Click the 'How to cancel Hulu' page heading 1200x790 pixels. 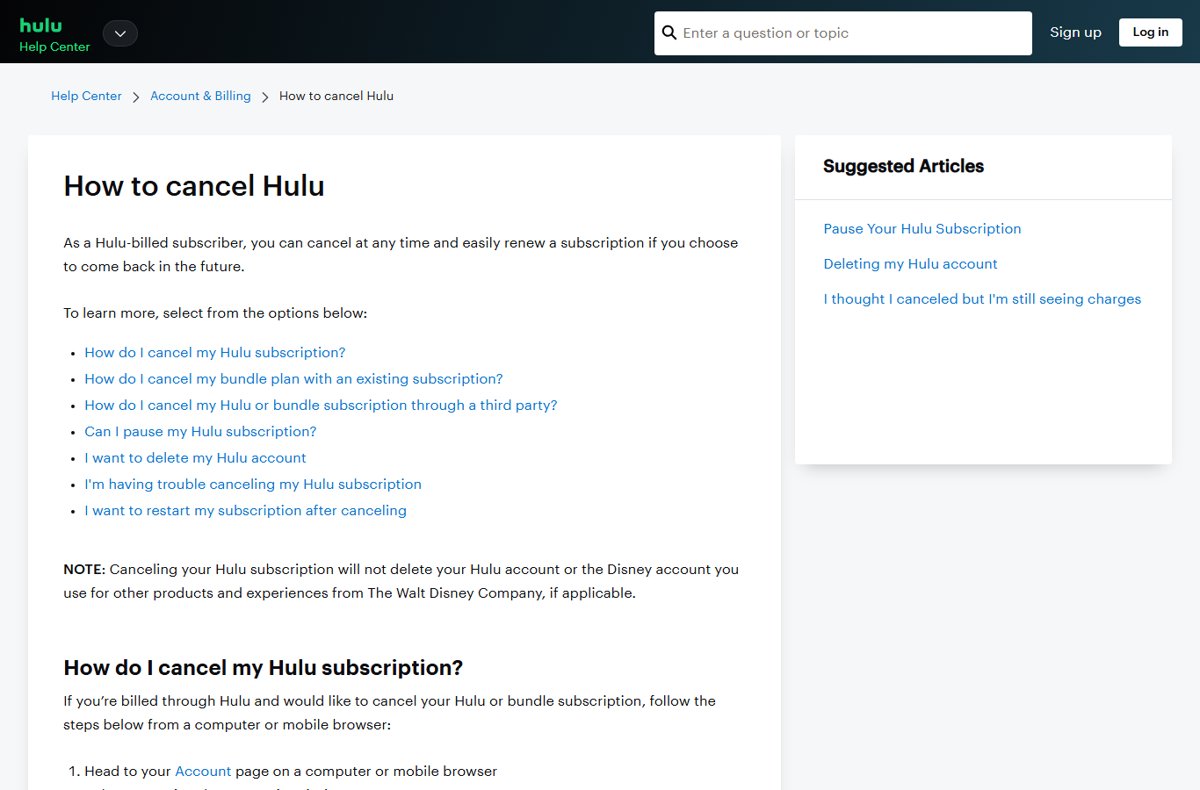(x=194, y=186)
